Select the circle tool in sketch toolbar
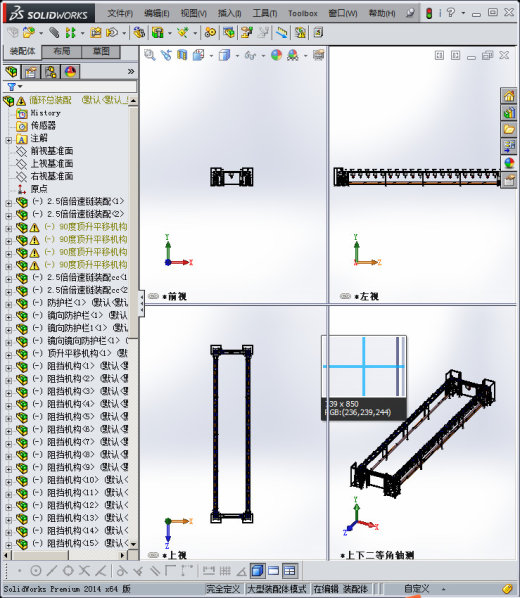The image size is (520, 598). click(35, 571)
